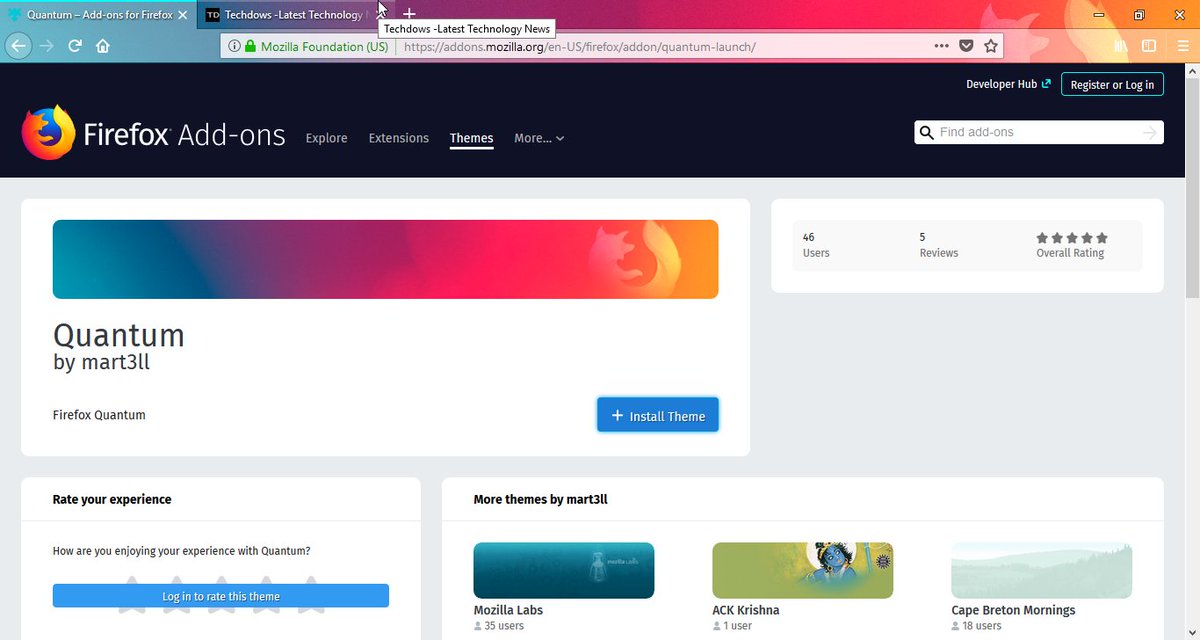This screenshot has width=1200, height=640.
Task: Click Register or Log in button
Action: (x=1112, y=85)
